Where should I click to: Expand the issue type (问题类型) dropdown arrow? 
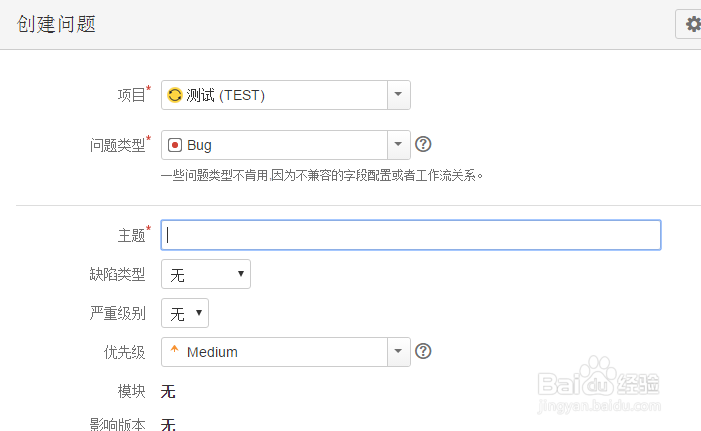(398, 145)
